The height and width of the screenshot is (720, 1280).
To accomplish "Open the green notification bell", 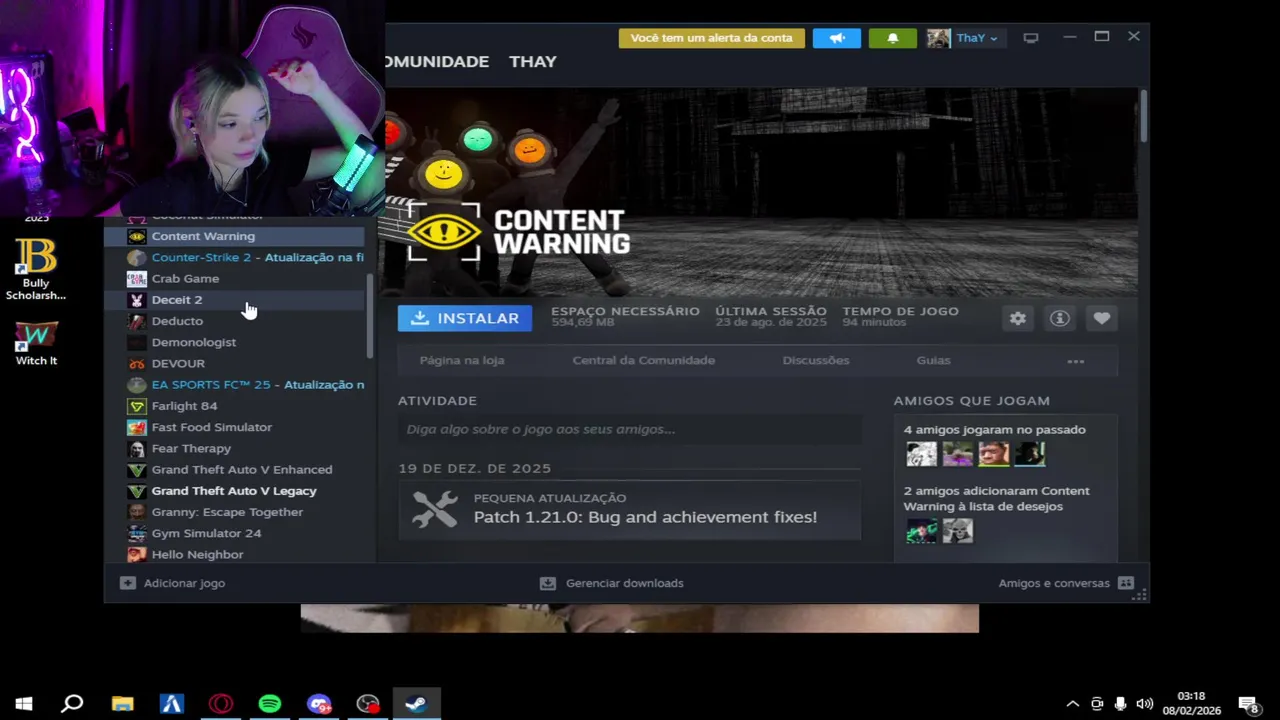I will coord(892,38).
